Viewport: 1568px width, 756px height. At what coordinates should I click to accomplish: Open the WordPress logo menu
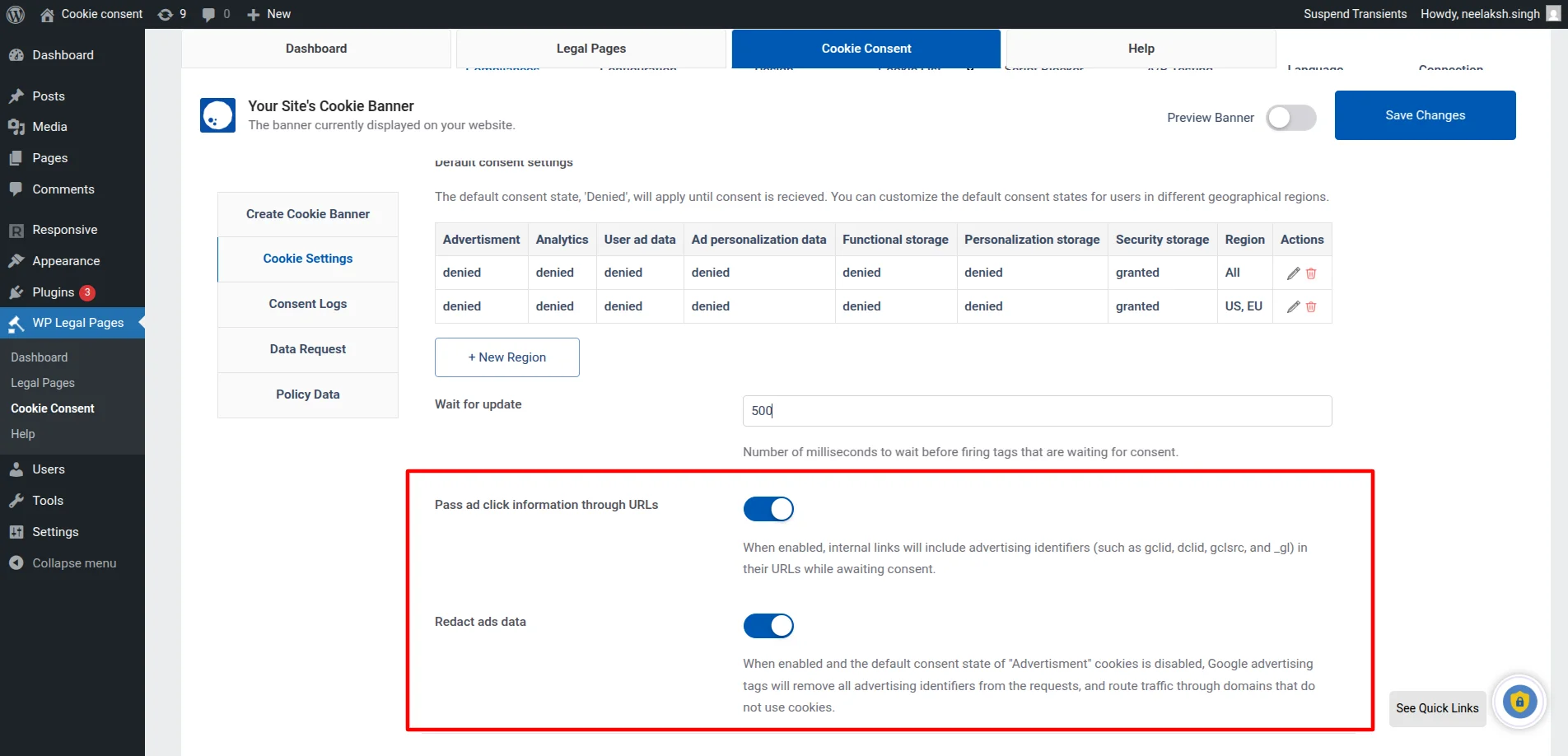coord(15,14)
